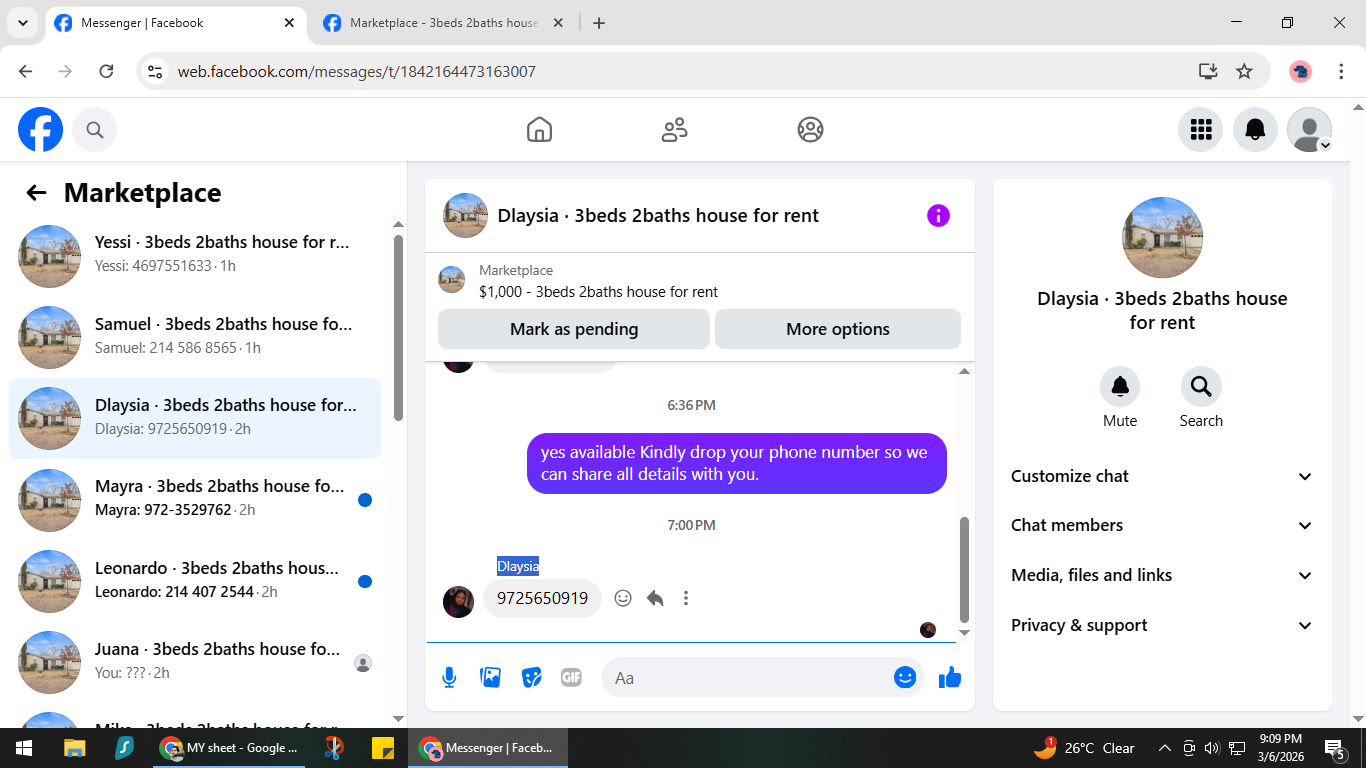The image size is (1366, 768).
Task: Choose a GIF with the GIF icon
Action: (x=571, y=678)
